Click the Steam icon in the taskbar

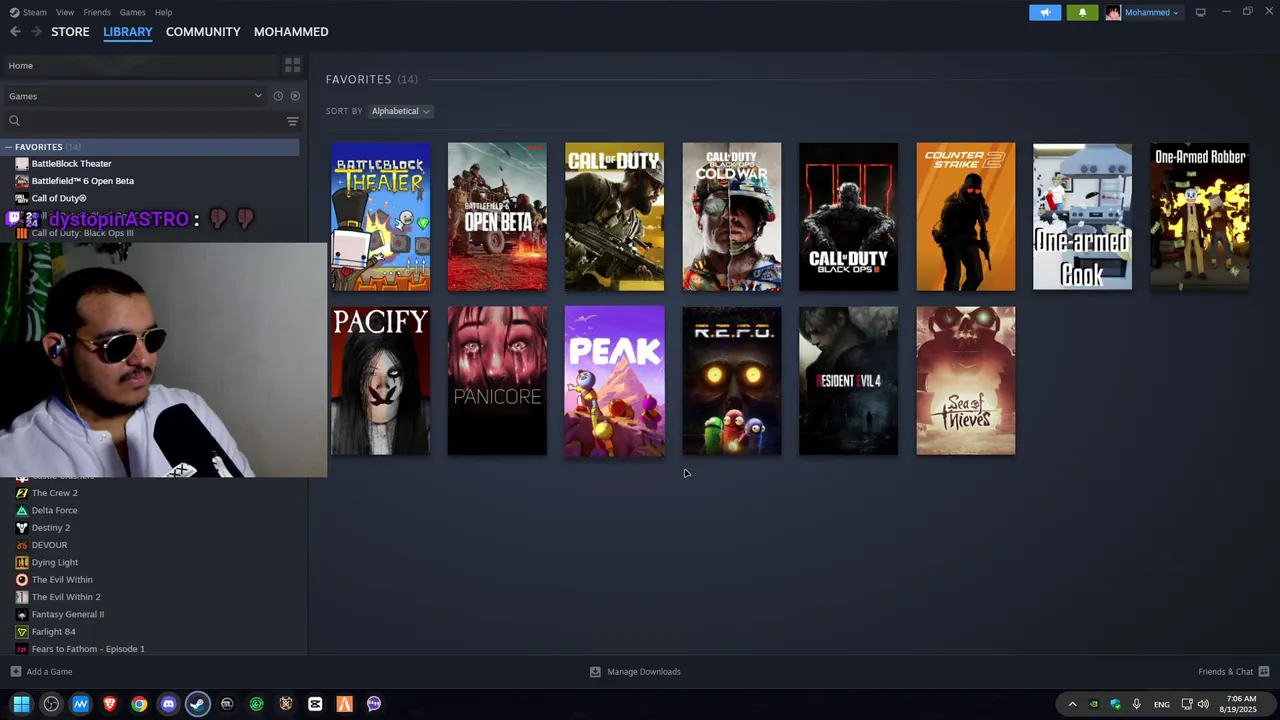[x=198, y=704]
